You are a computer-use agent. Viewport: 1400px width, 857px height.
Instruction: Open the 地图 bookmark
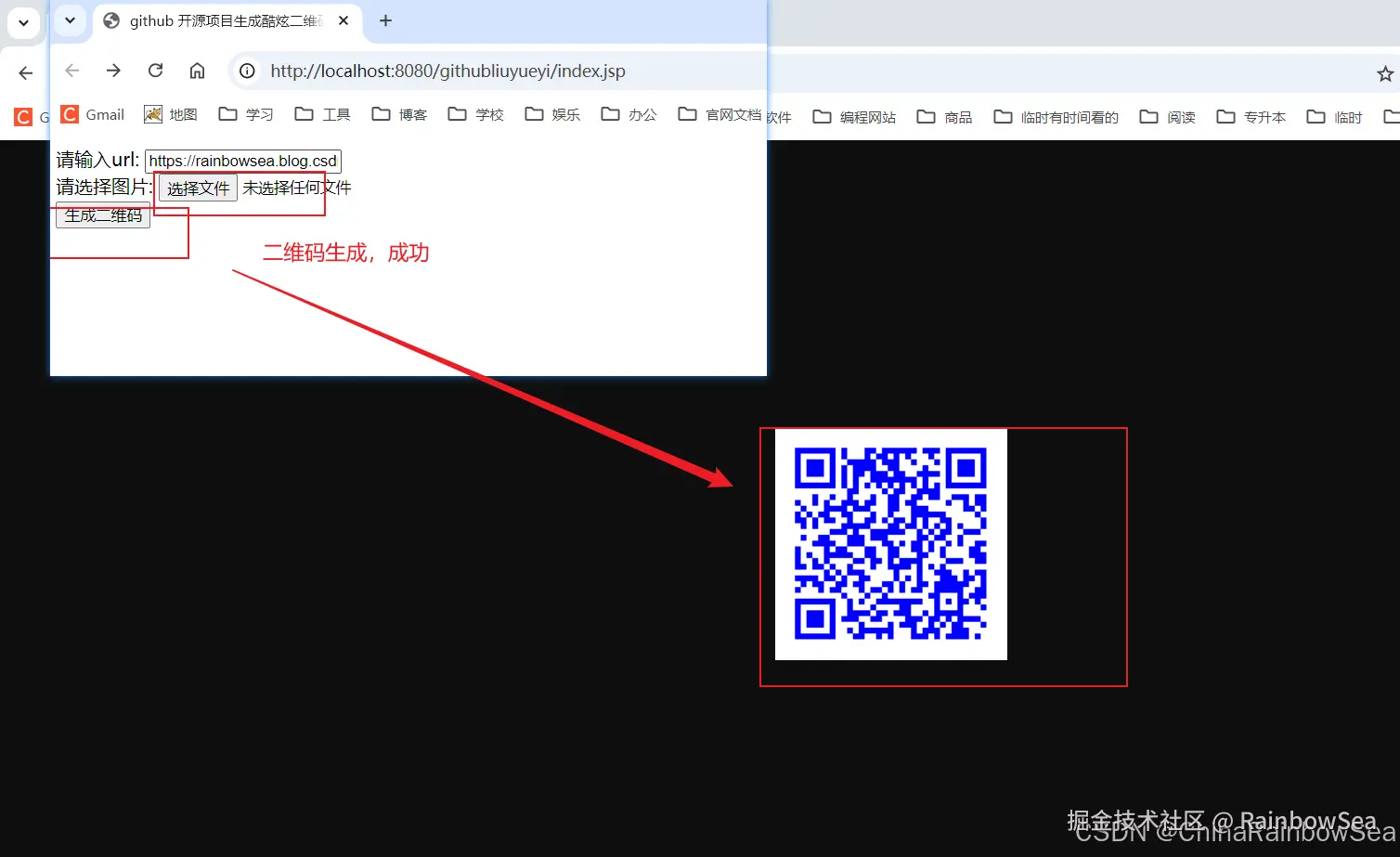coord(171,114)
